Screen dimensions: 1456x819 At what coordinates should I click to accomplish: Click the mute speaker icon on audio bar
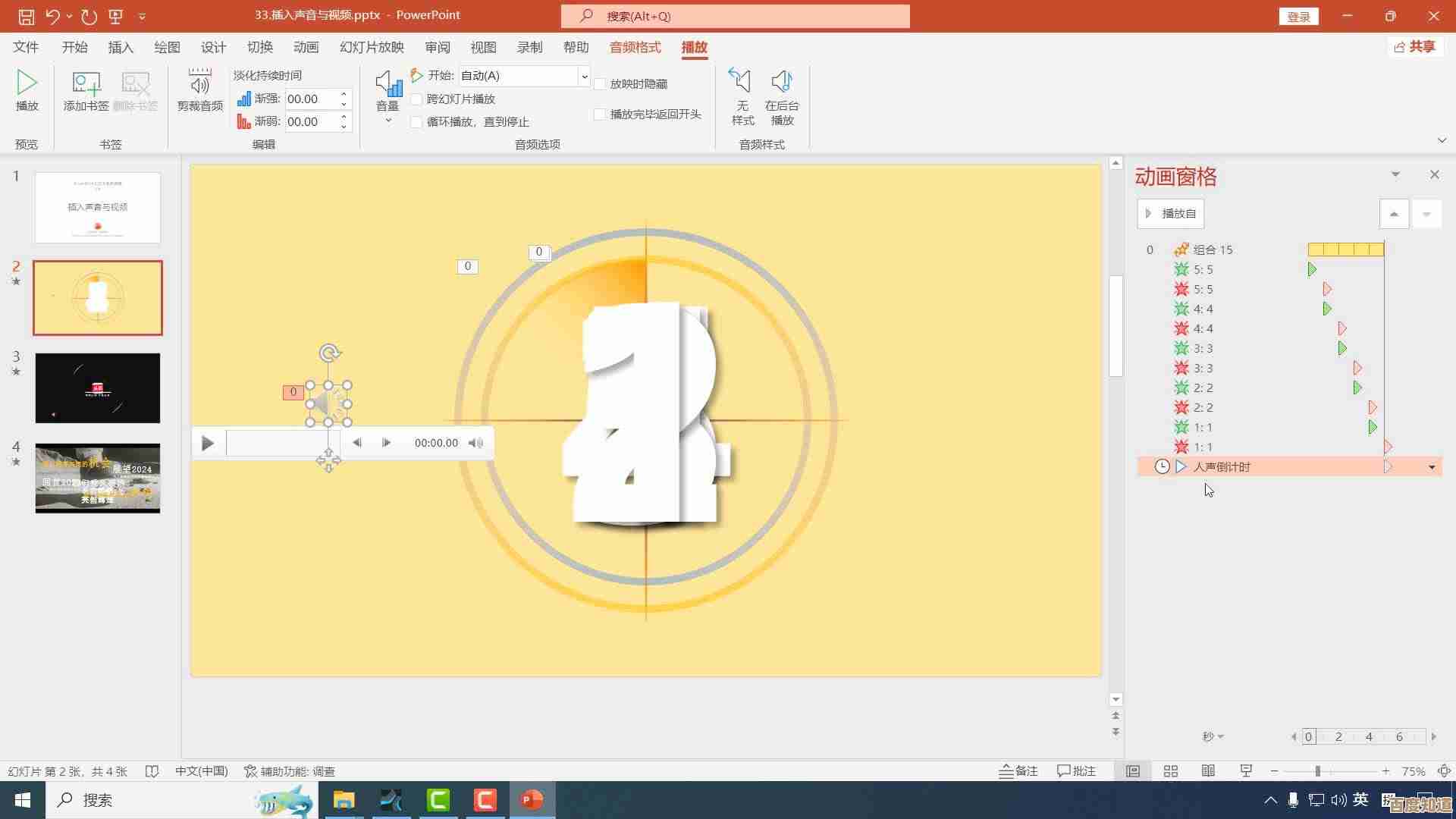pyautogui.click(x=475, y=443)
